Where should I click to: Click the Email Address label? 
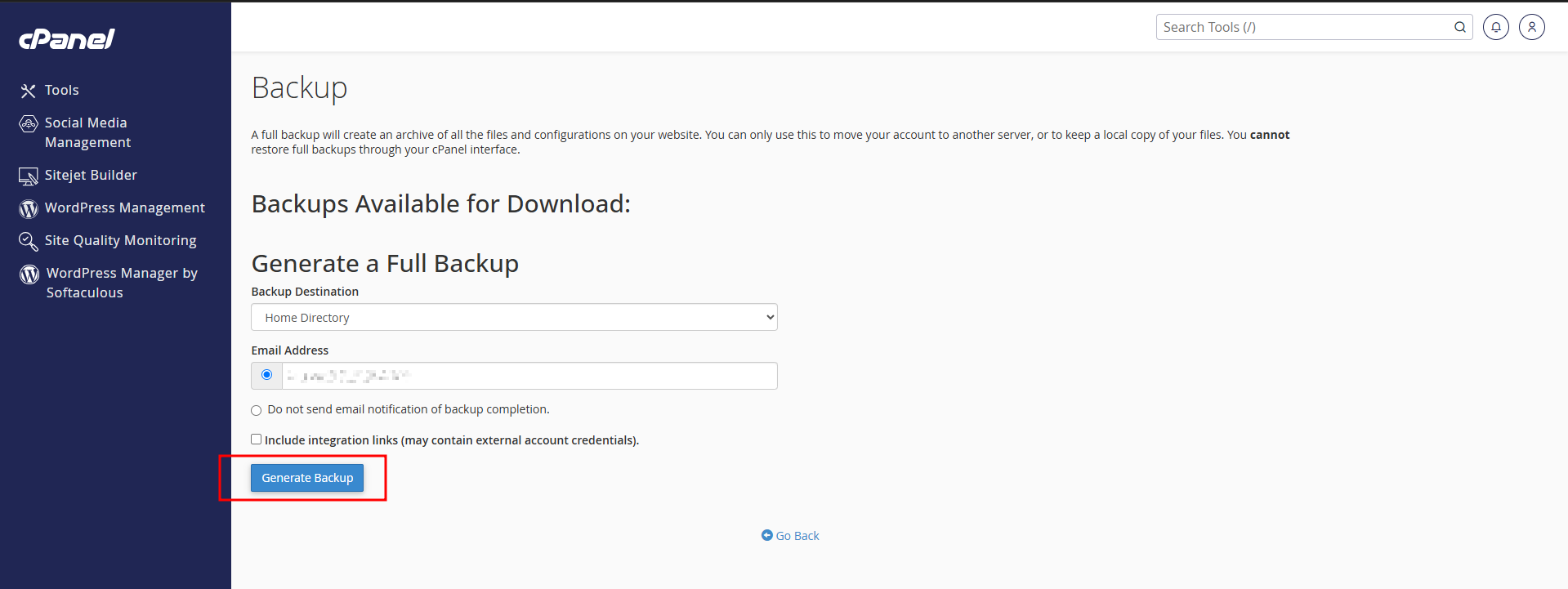coord(290,350)
